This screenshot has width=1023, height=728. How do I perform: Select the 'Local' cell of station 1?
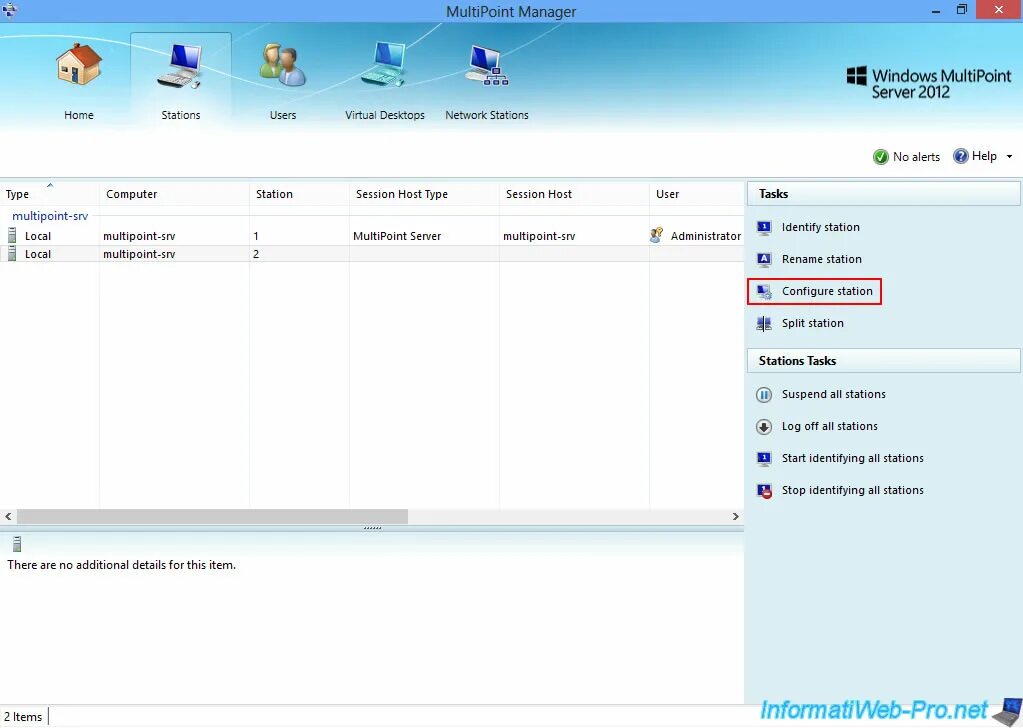coord(38,236)
